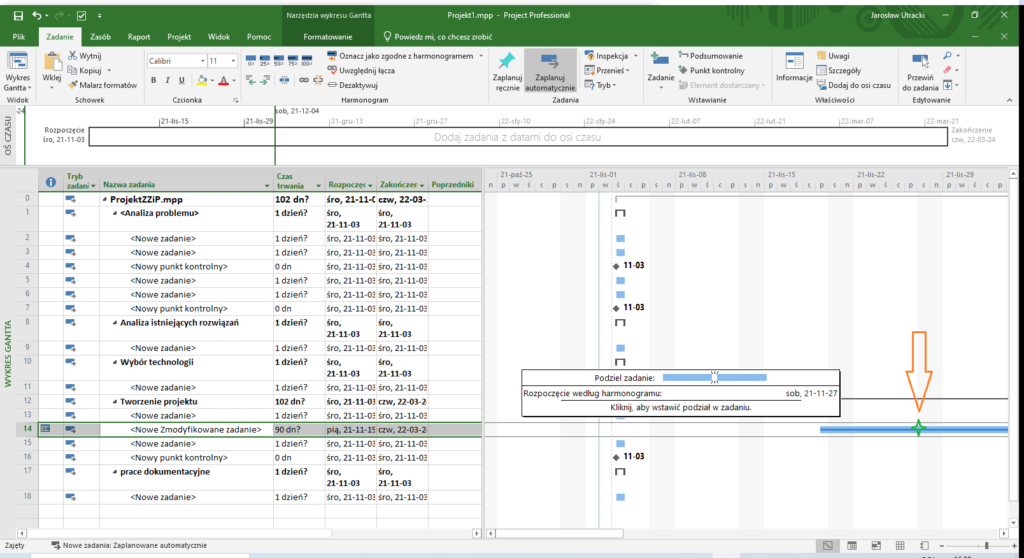Viewport: 1024px width, 558px height.
Task: Click the Malarz formatów brush
Action: [x=72, y=85]
